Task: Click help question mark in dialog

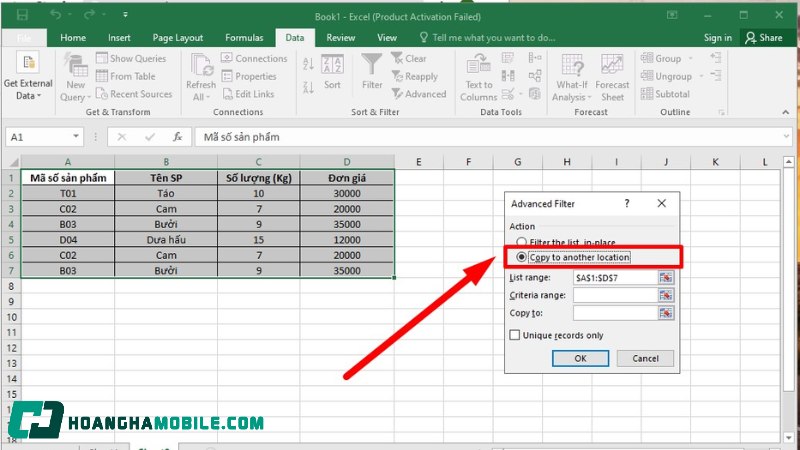Action: click(627, 203)
